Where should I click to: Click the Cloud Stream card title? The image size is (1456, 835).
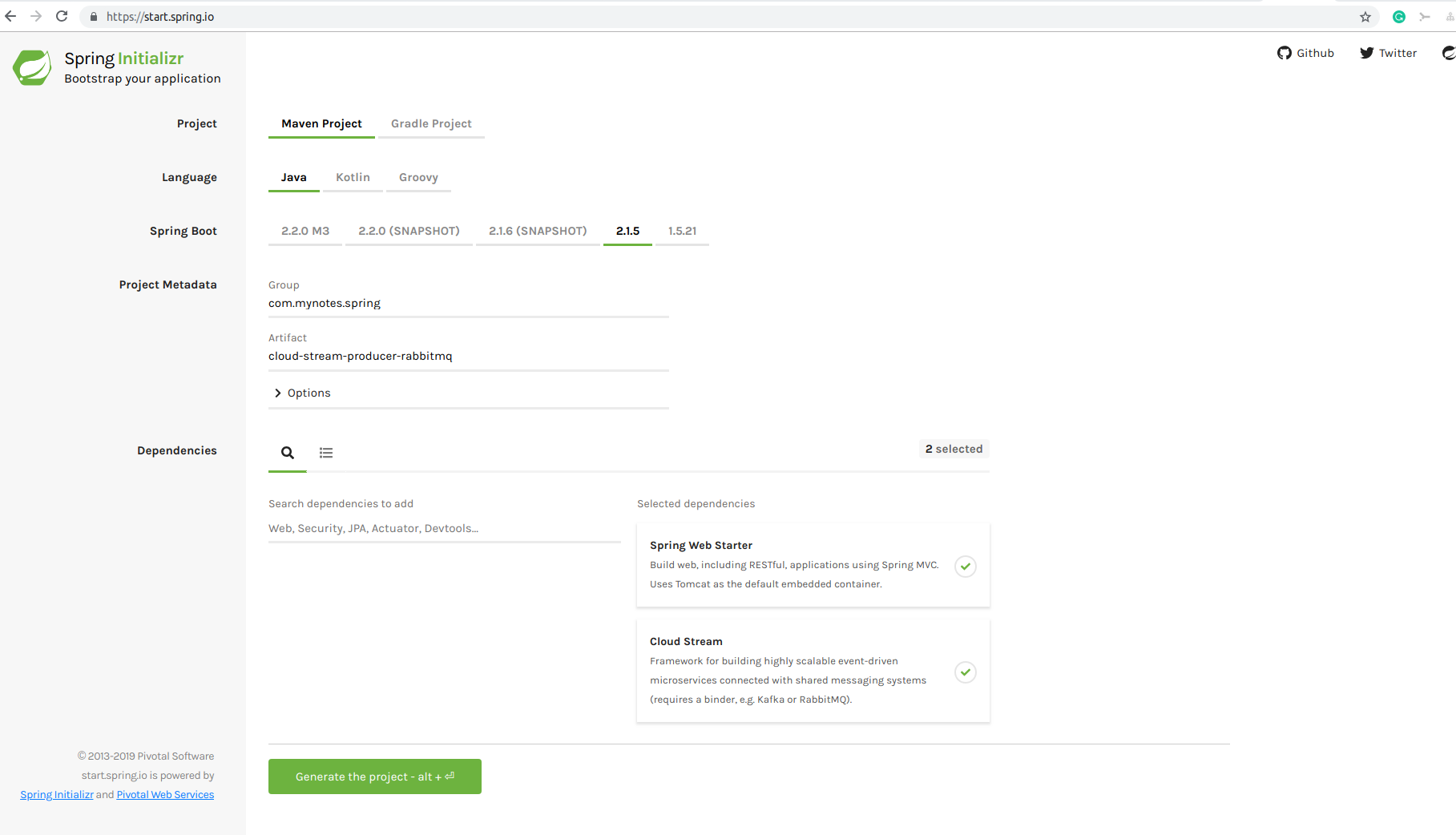tap(686, 642)
